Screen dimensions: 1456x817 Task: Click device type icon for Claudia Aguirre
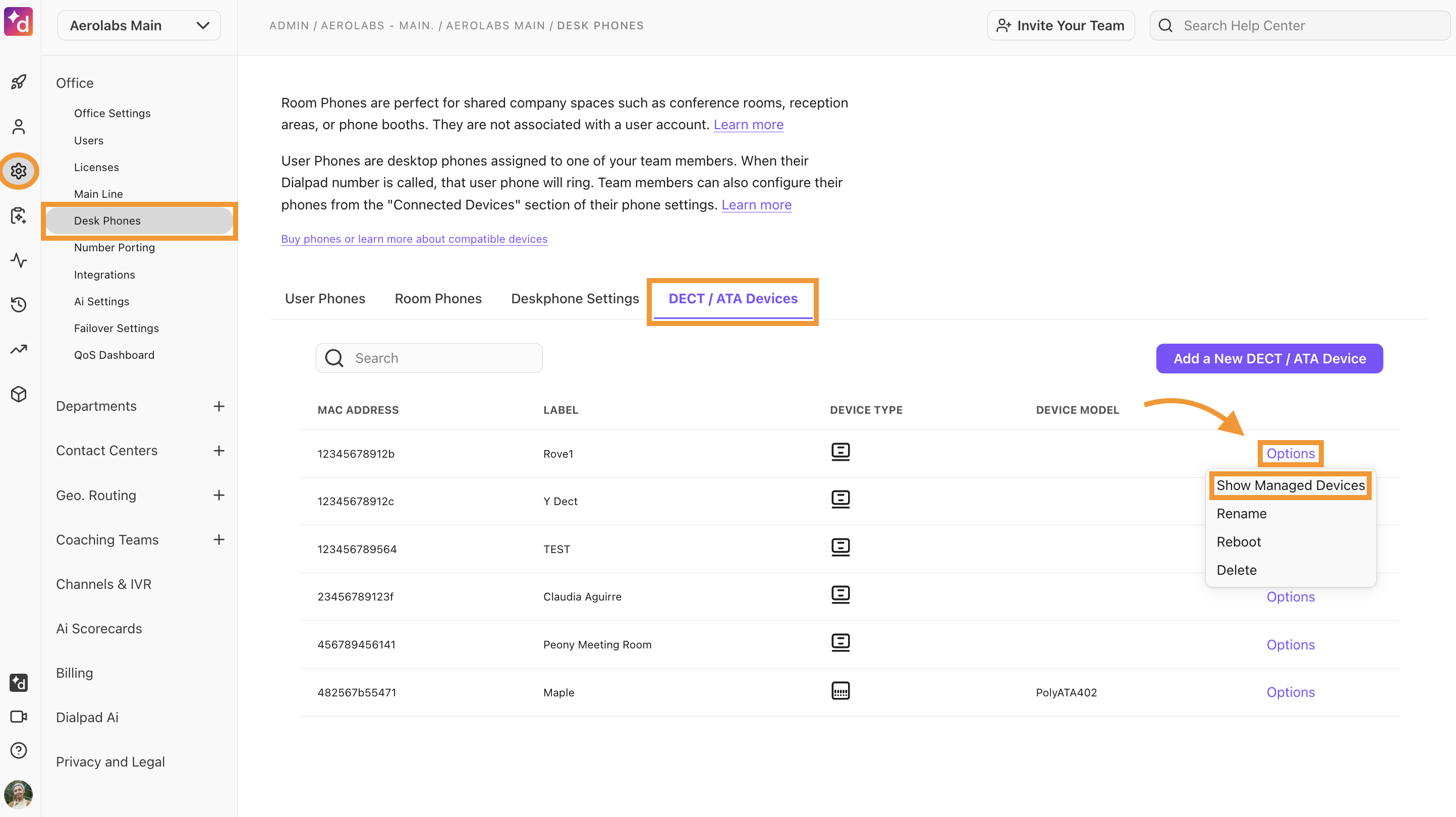point(841,595)
